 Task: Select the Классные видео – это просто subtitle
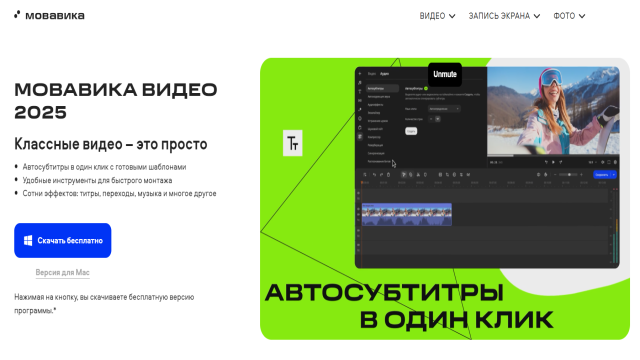click(x=111, y=144)
